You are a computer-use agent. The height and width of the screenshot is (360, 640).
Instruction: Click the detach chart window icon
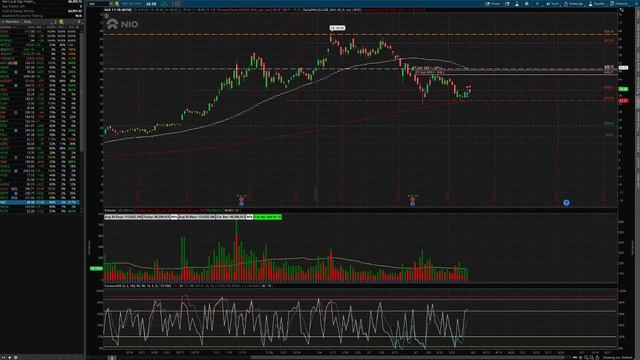click(x=507, y=4)
